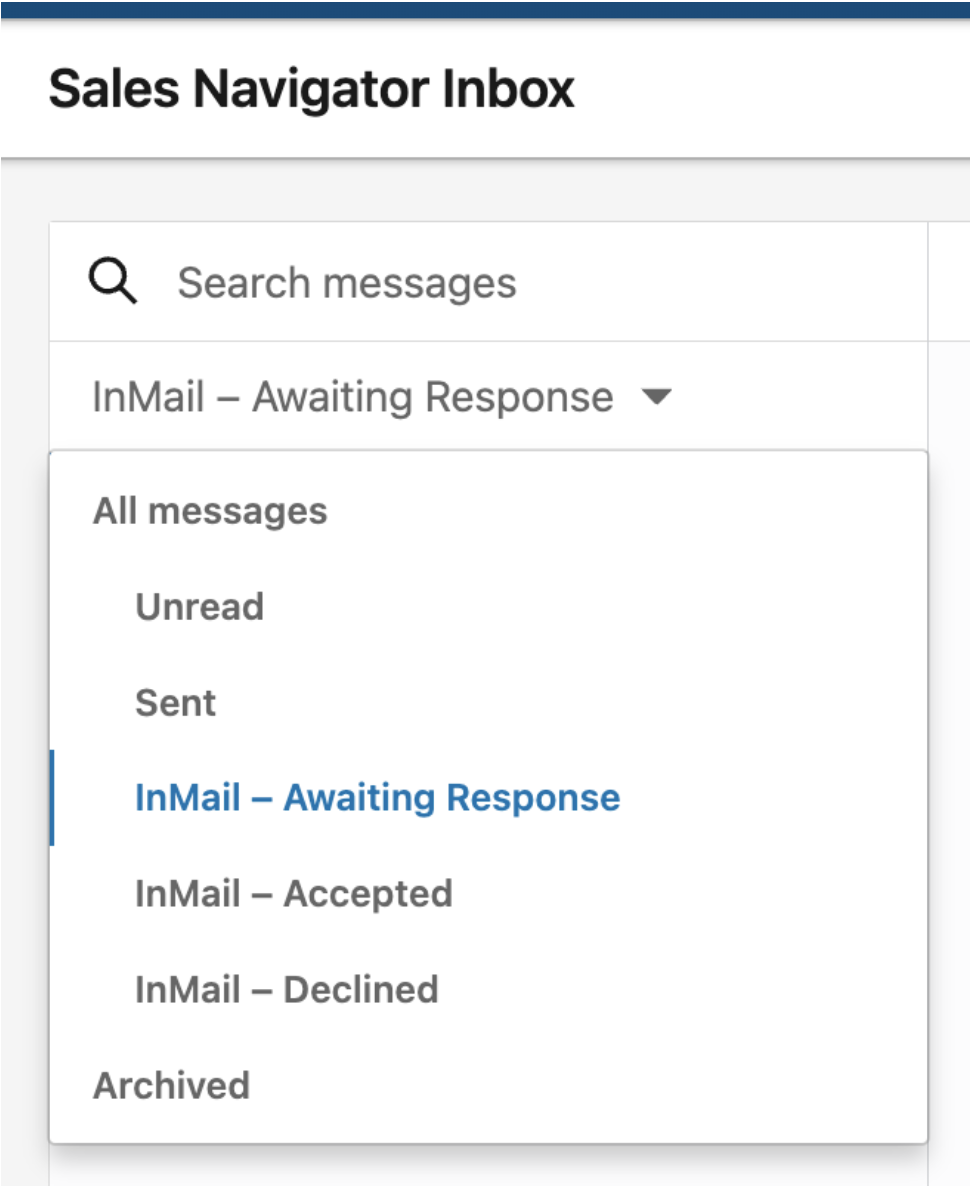Image resolution: width=970 pixels, height=1186 pixels.
Task: Pick Sent from the dropdown list
Action: (176, 702)
